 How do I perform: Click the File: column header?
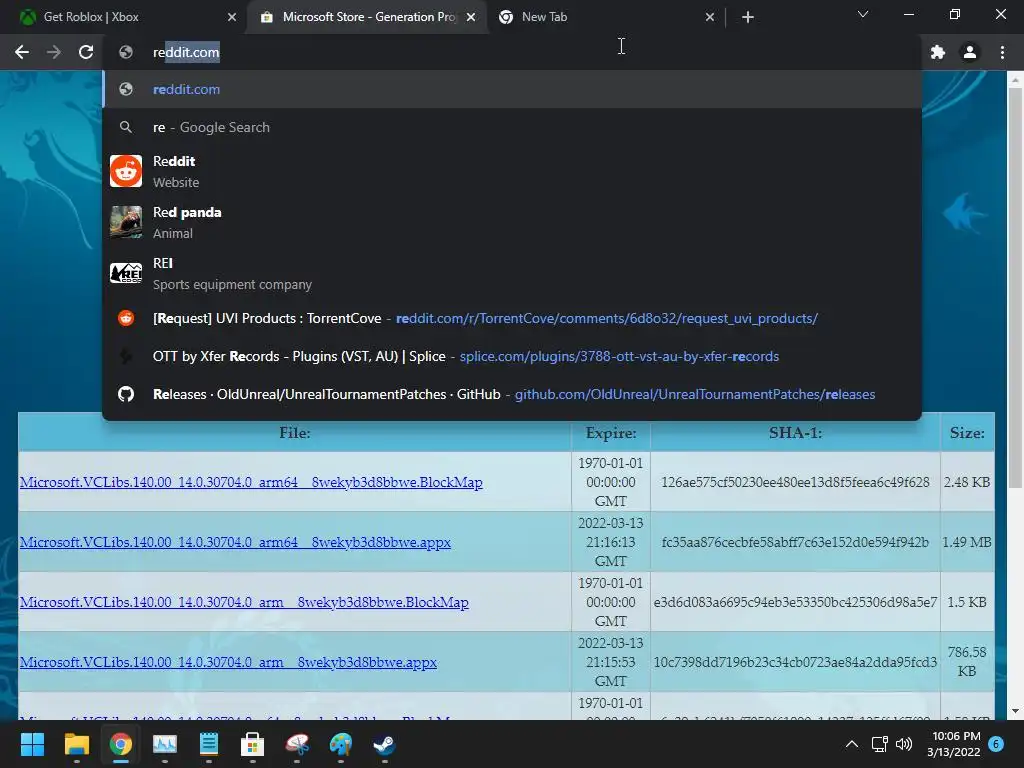pyautogui.click(x=295, y=432)
